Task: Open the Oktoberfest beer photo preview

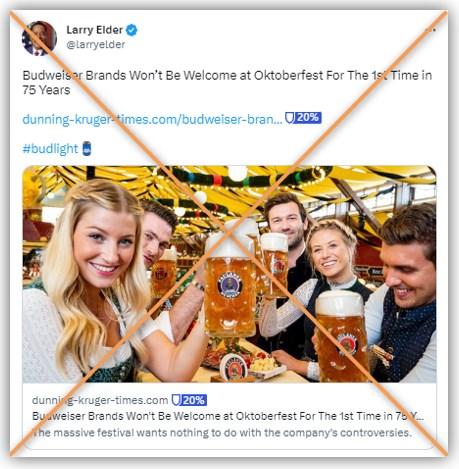Action: tap(229, 274)
